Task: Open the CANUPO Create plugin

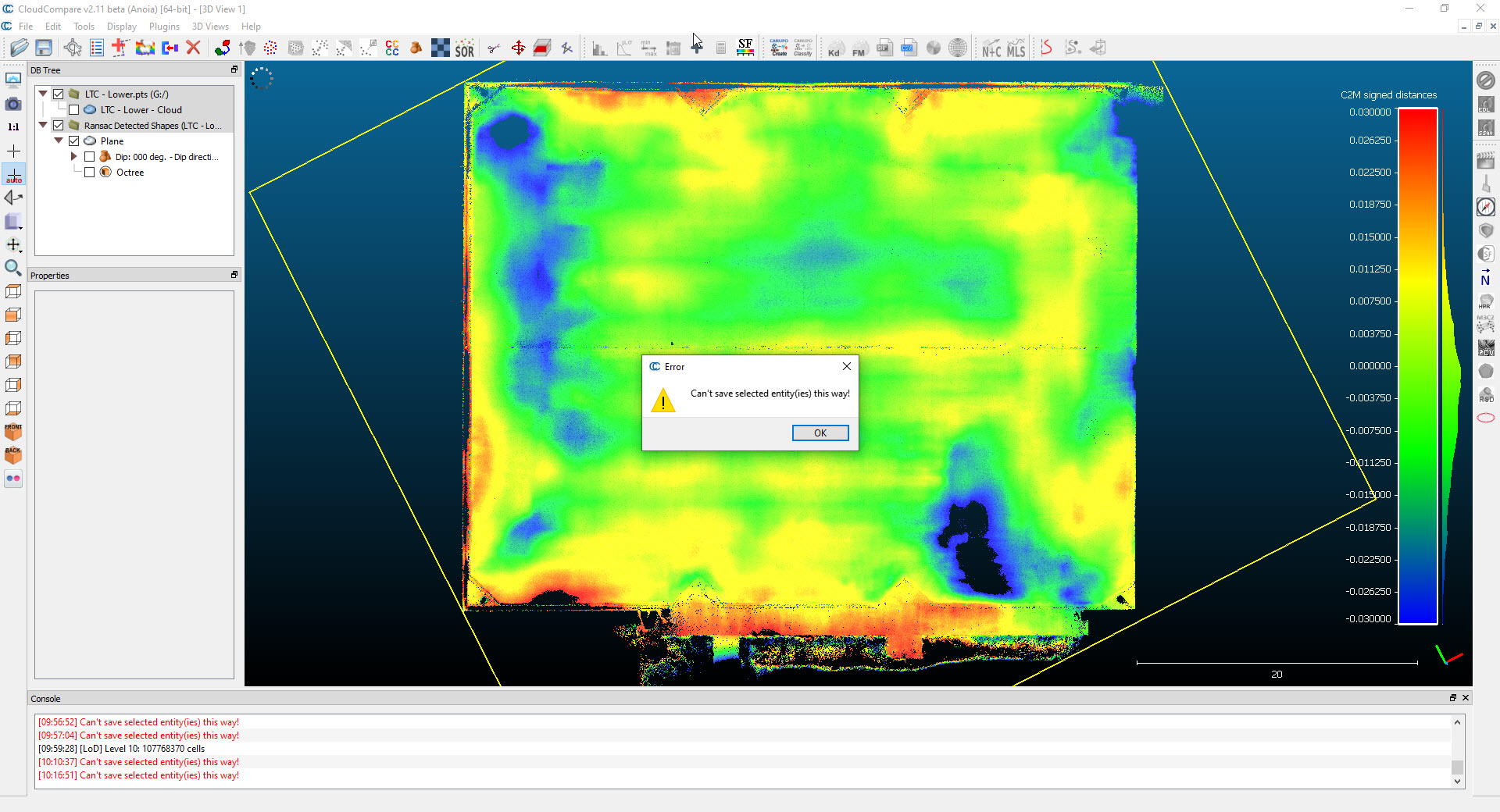Action: click(x=779, y=48)
